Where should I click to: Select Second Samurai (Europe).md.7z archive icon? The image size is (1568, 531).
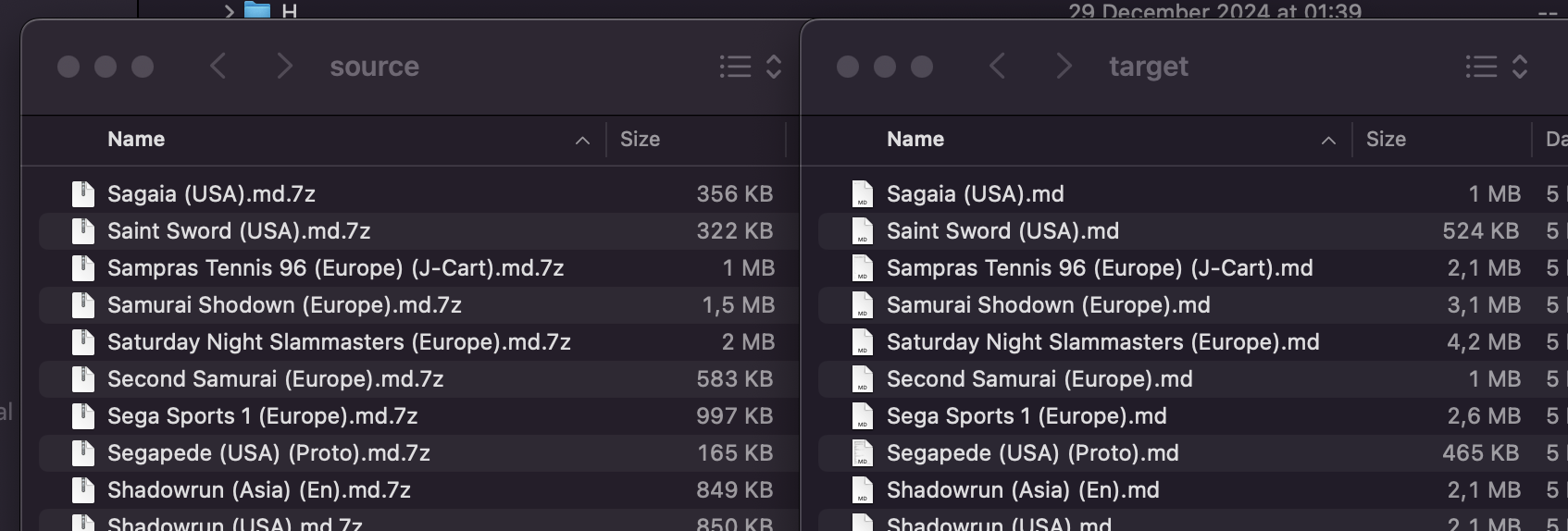(83, 378)
